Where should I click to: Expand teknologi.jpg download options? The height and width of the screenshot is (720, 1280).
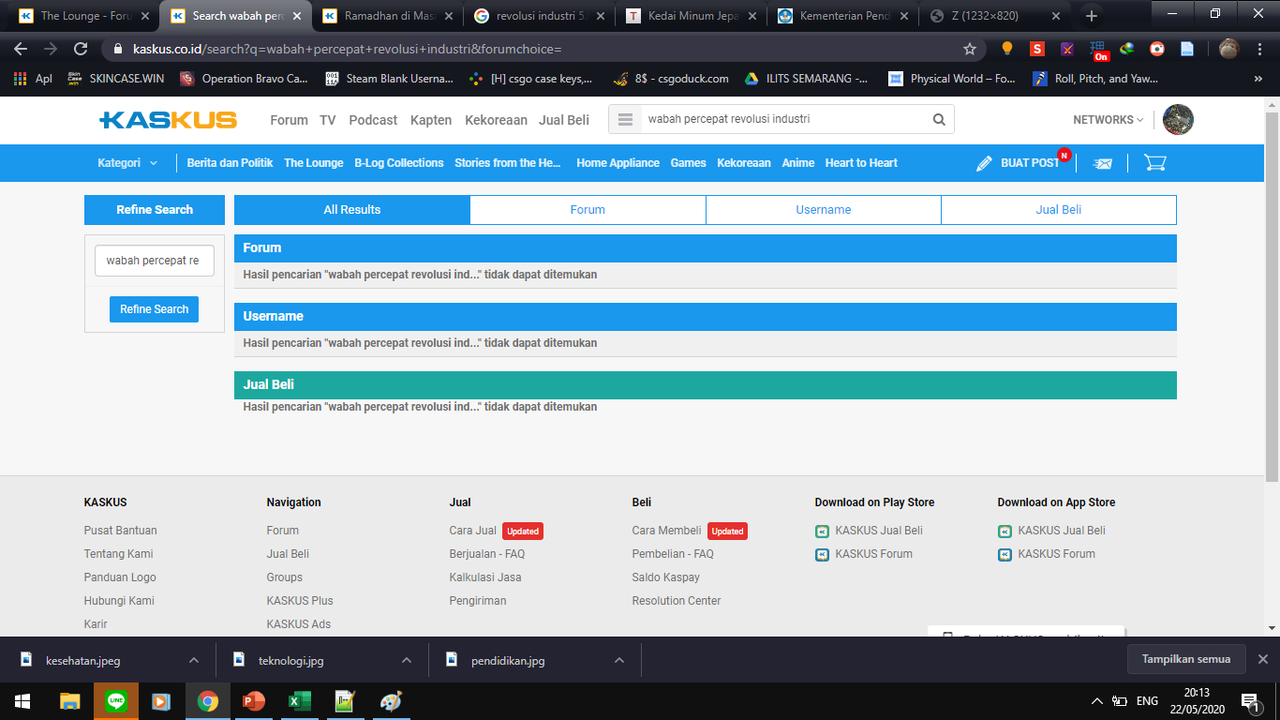[x=406, y=660]
